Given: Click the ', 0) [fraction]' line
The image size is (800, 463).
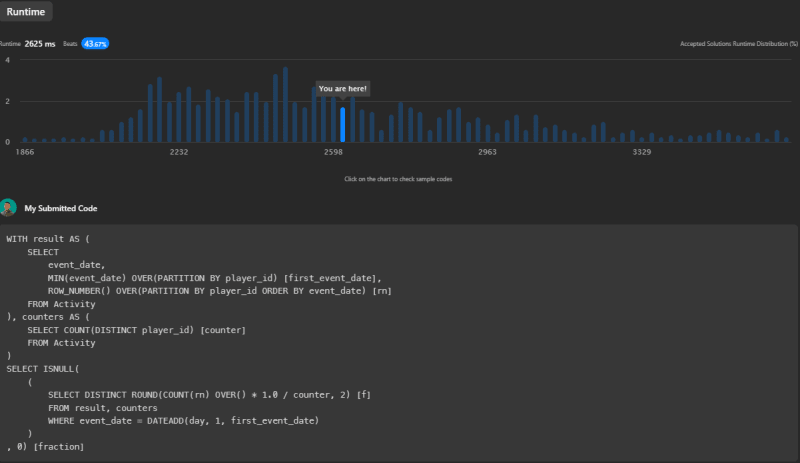Looking at the screenshot, I should click(x=45, y=447).
